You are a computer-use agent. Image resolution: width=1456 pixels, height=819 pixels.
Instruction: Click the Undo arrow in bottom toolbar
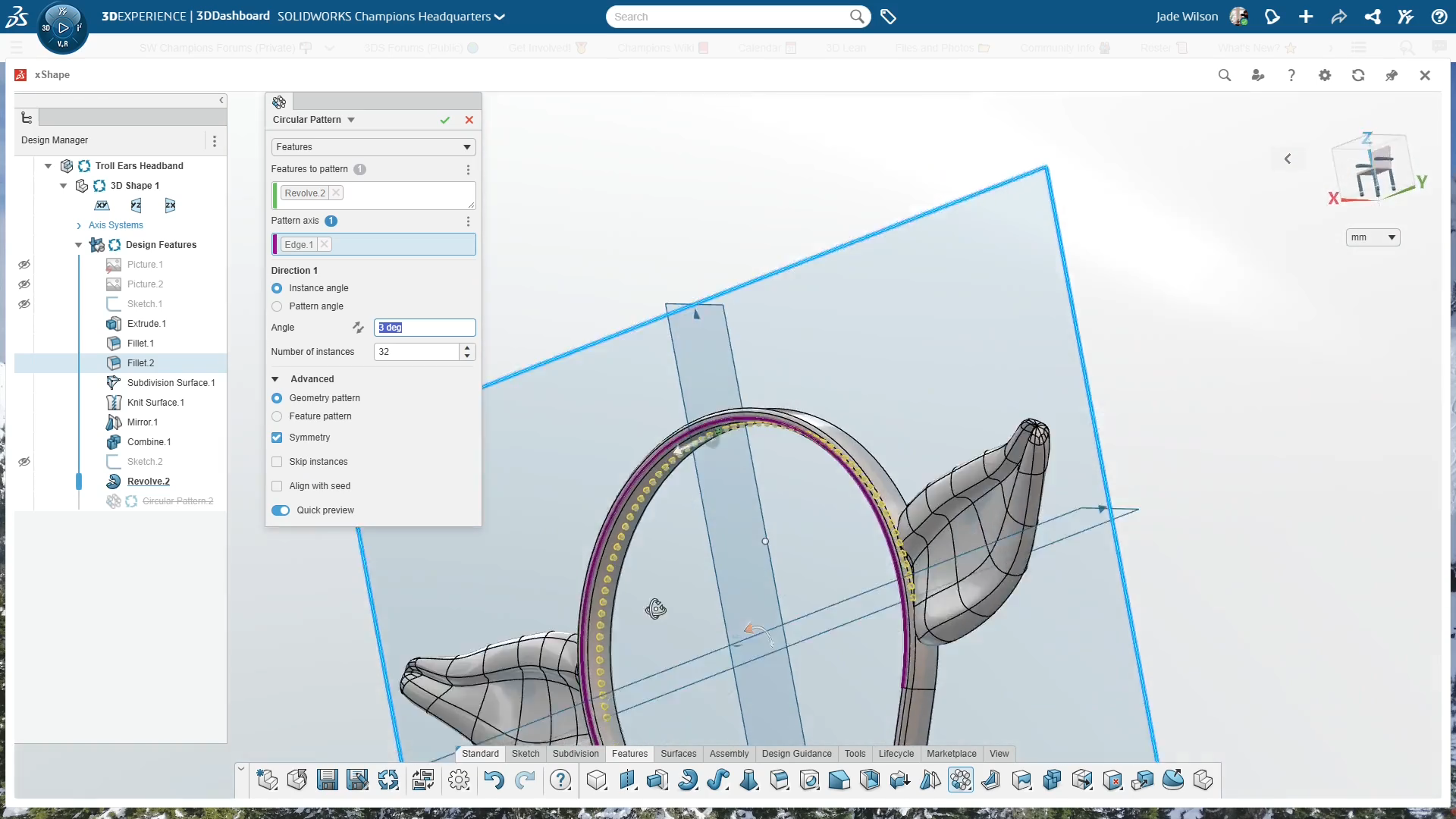point(494,780)
